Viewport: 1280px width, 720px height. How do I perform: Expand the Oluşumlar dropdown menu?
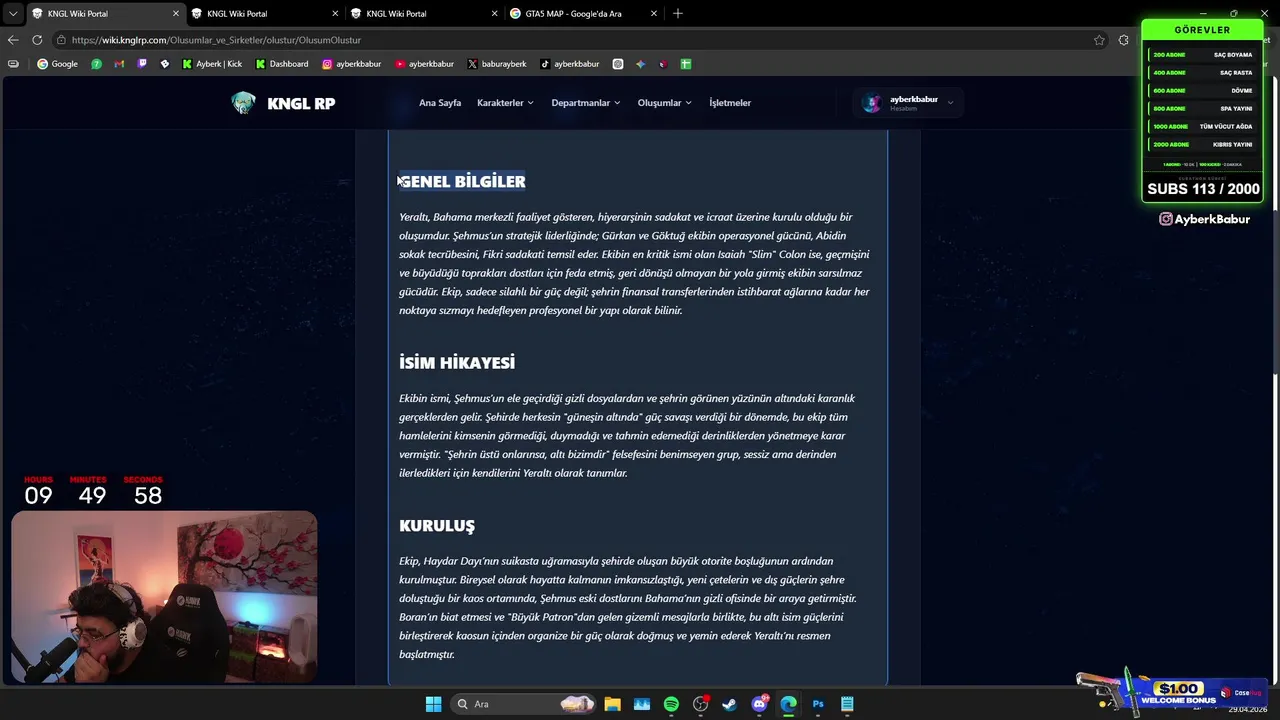coord(665,103)
